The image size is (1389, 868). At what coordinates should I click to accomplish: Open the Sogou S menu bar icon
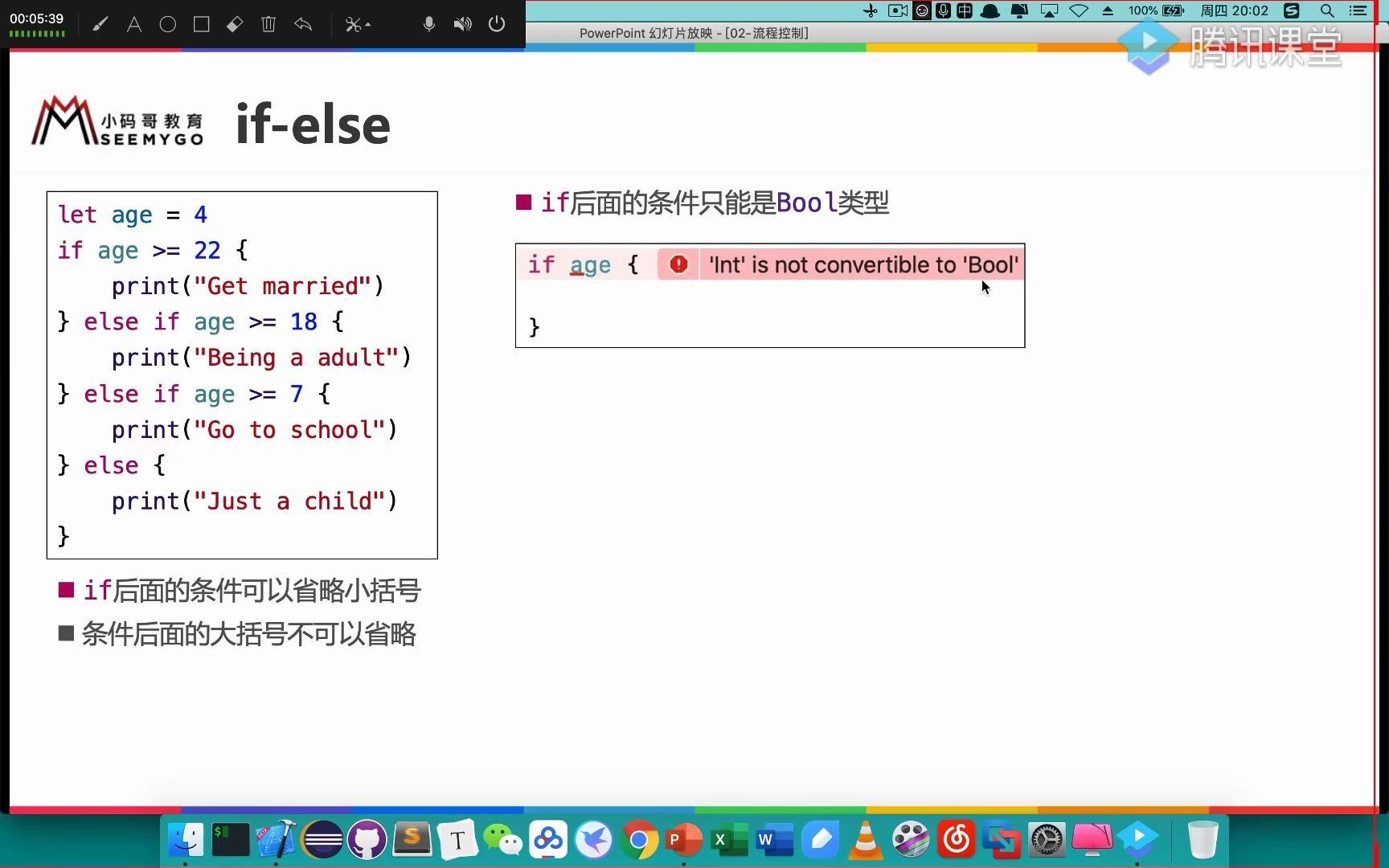[1292, 10]
